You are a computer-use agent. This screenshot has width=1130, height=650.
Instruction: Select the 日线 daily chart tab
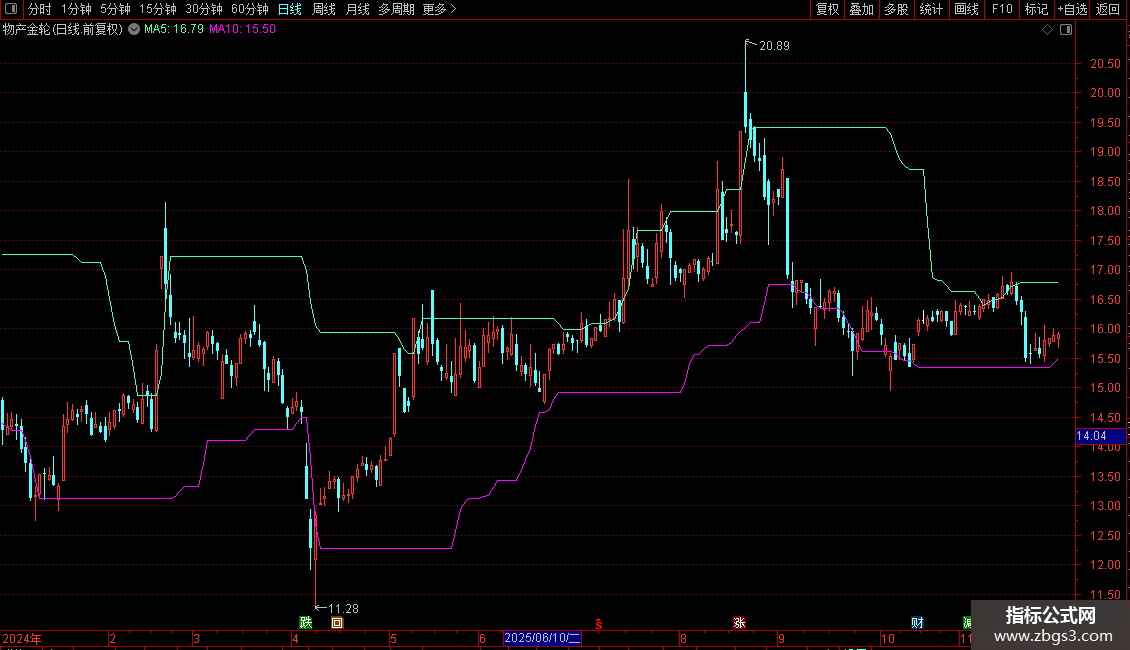point(290,9)
